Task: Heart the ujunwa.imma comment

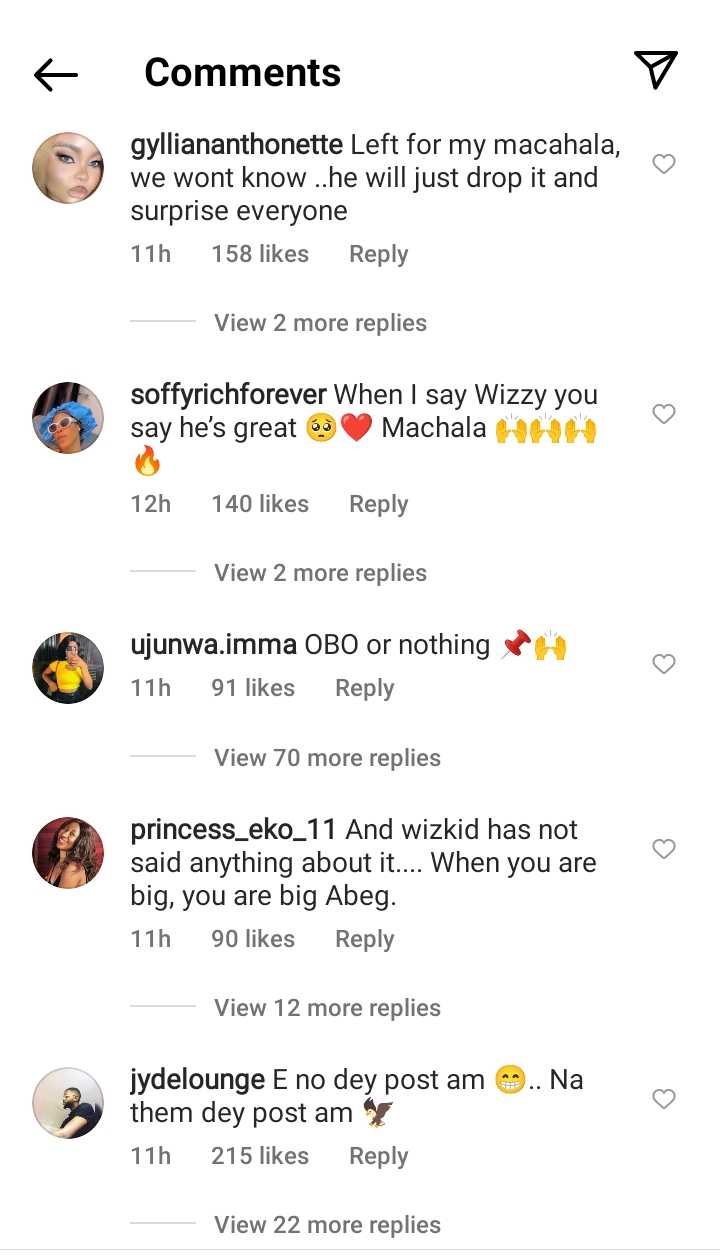Action: (x=664, y=664)
